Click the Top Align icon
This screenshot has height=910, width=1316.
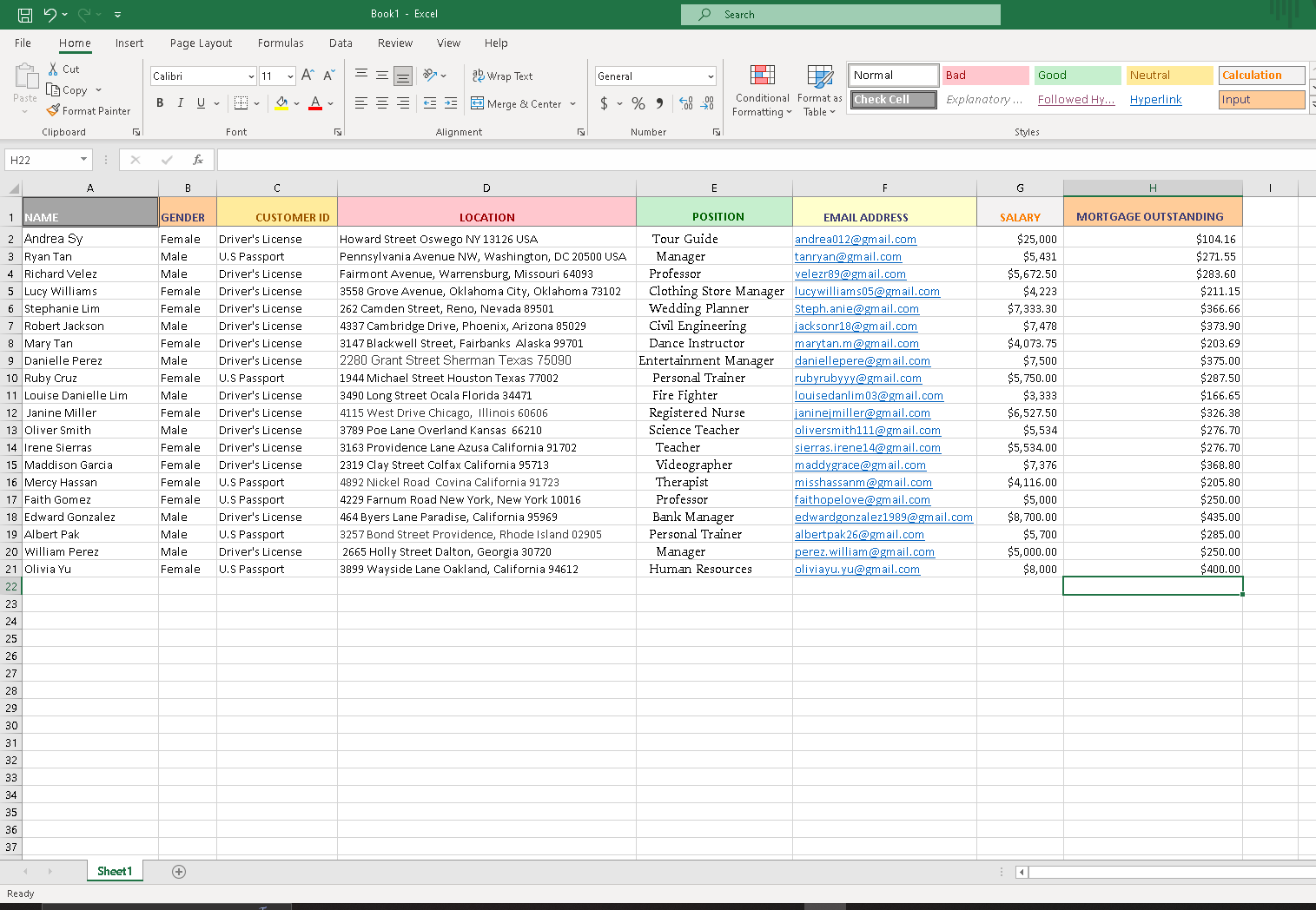(x=361, y=76)
